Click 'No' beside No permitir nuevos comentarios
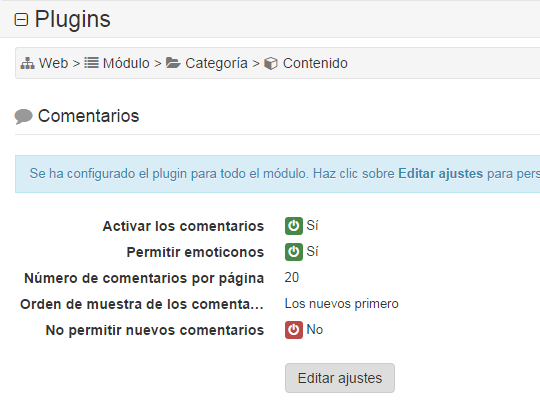This screenshot has width=540, height=400. pyautogui.click(x=315, y=330)
